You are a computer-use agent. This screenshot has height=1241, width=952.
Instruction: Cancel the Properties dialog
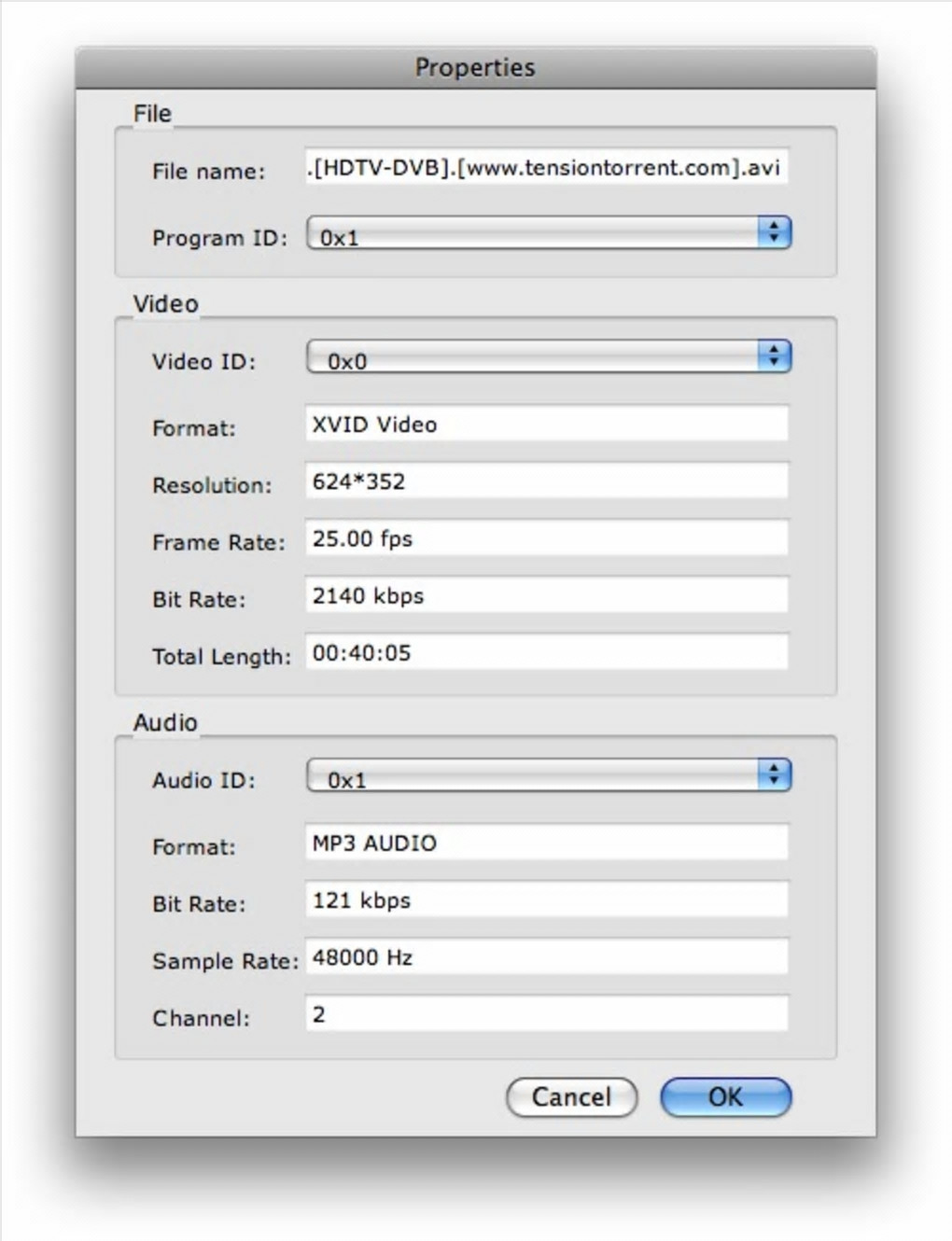point(571,1097)
